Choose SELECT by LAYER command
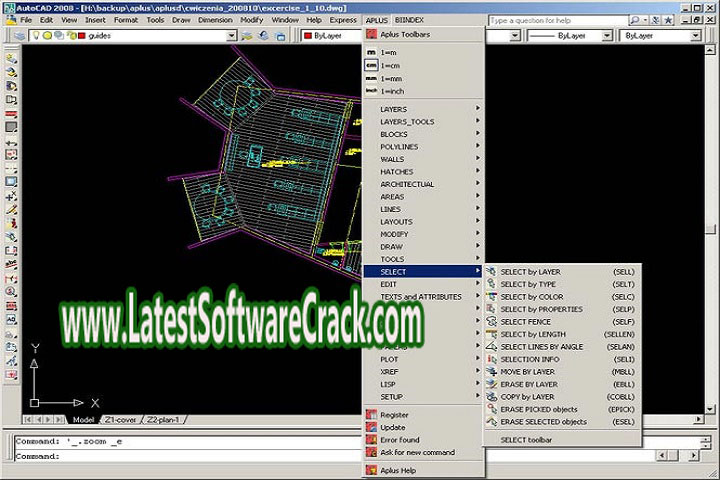Image resolution: width=720 pixels, height=480 pixels. click(562, 272)
